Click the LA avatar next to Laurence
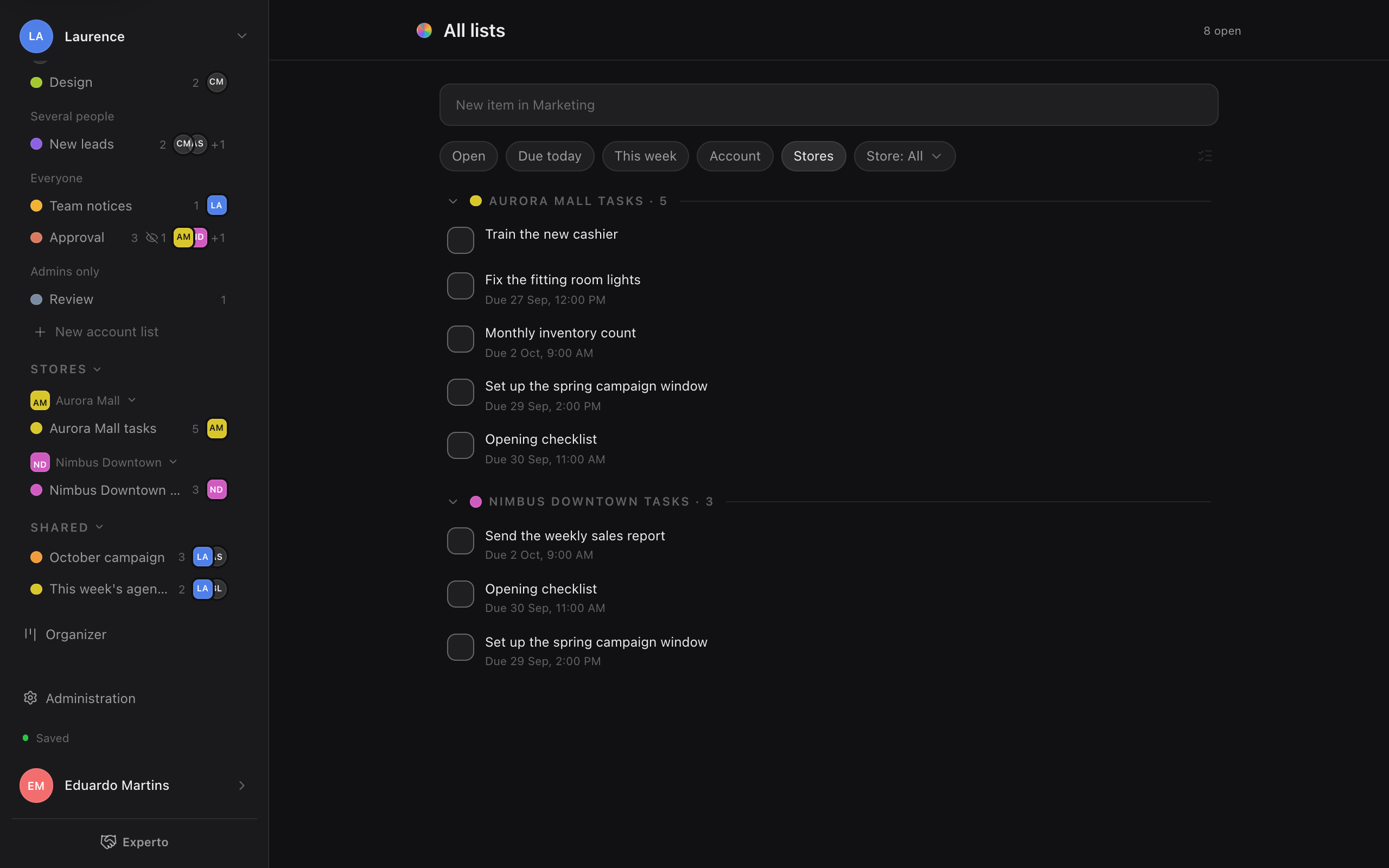Viewport: 1389px width, 868px height. click(x=36, y=36)
